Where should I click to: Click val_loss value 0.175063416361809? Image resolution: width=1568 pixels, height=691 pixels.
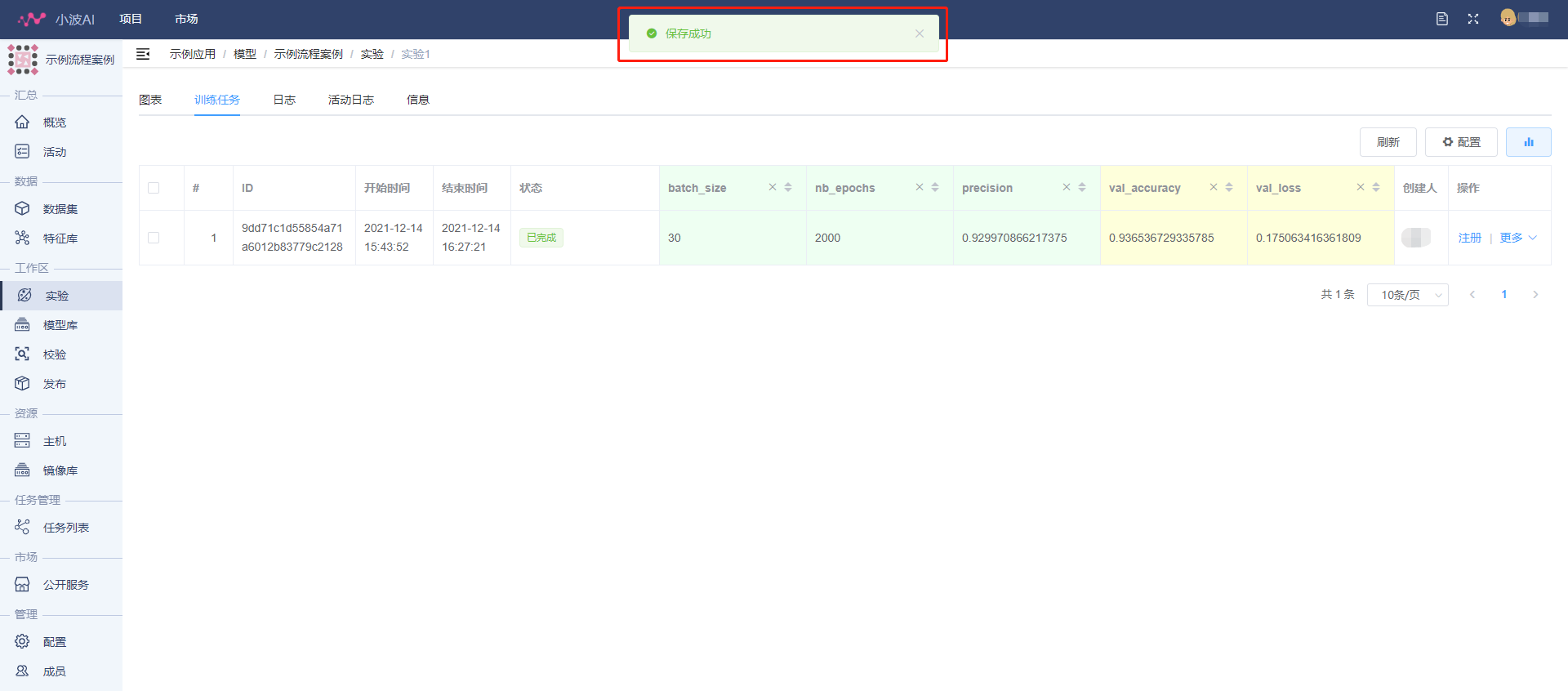[1308, 238]
